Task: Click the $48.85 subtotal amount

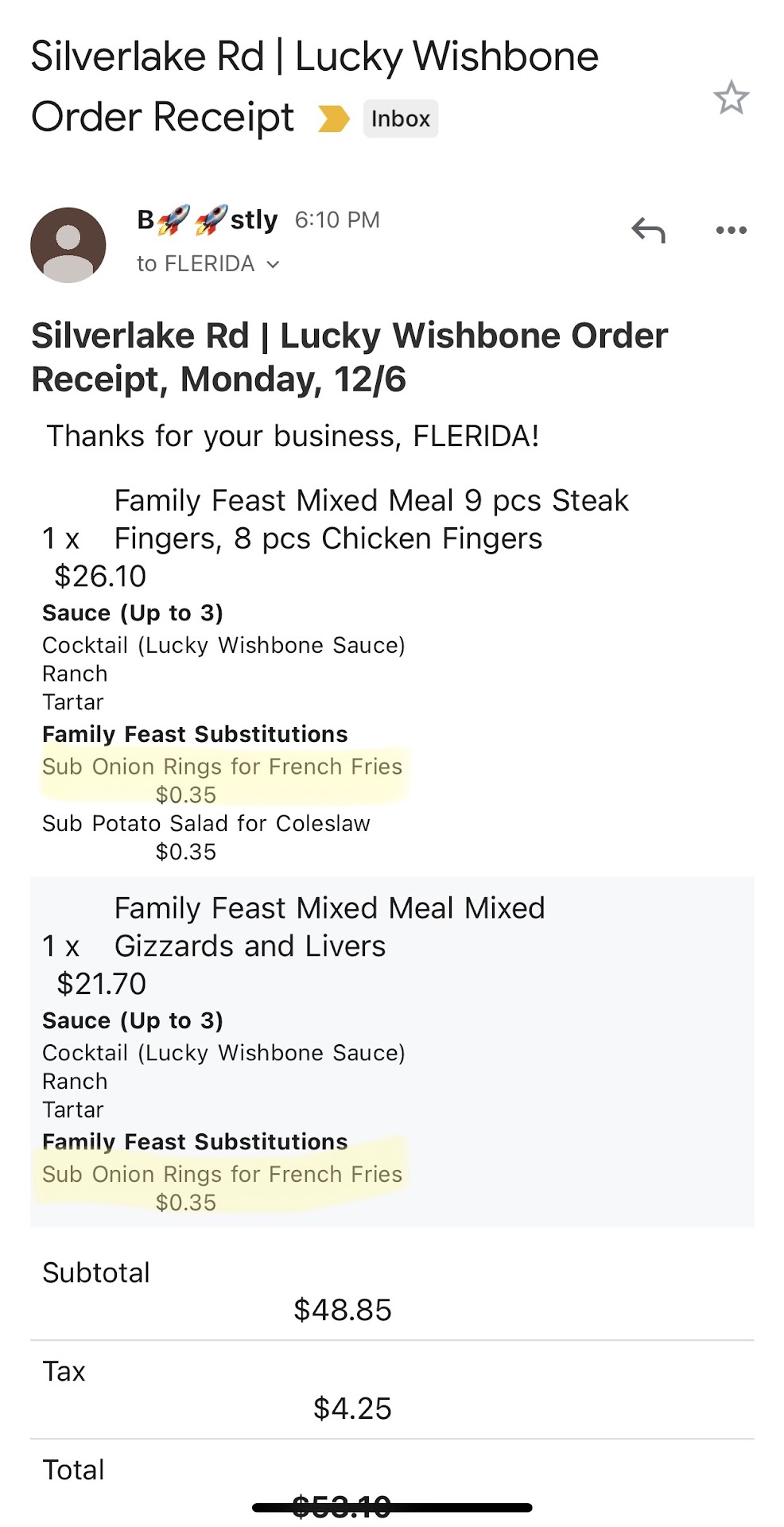Action: (342, 1310)
